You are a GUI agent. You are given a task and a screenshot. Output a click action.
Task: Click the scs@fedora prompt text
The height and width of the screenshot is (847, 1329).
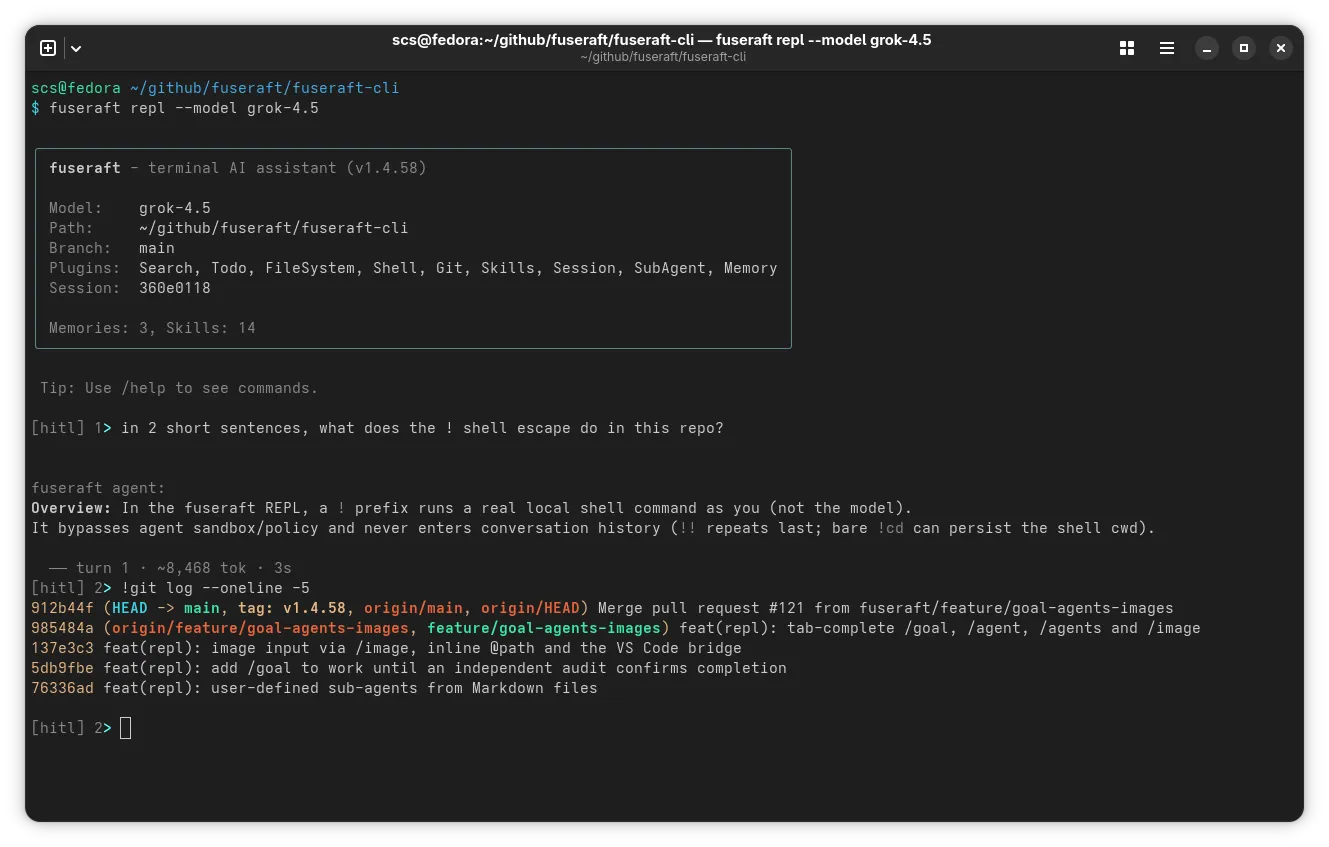[x=76, y=88]
